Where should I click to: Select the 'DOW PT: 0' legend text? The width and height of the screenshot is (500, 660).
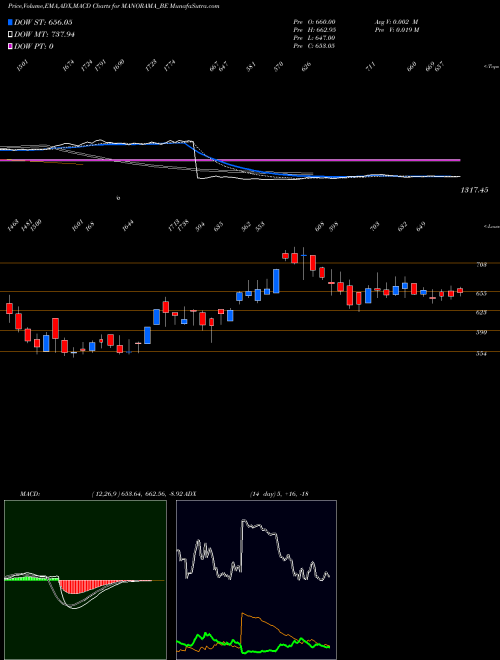[34, 46]
